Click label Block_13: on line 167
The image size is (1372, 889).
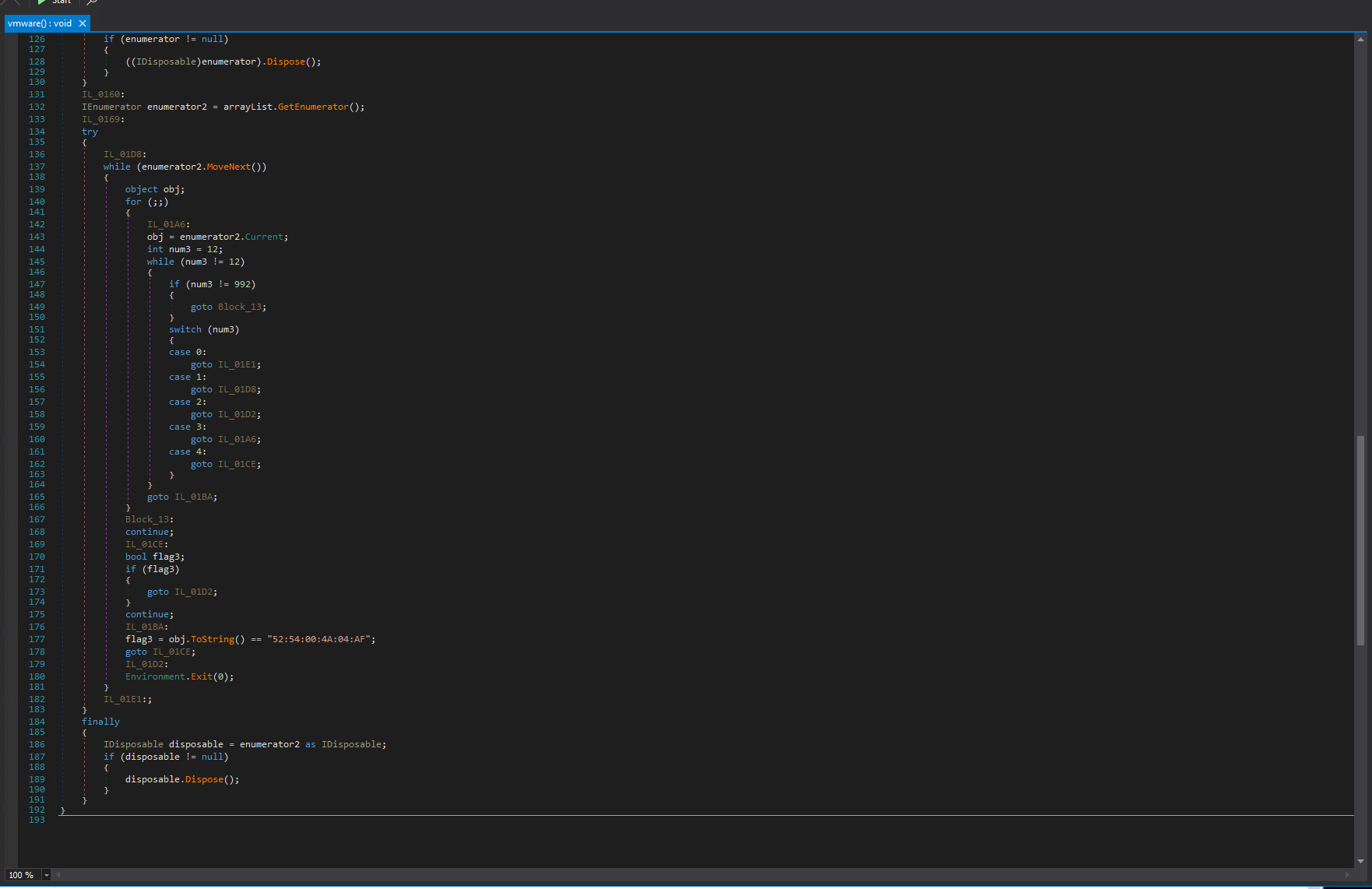tap(150, 519)
